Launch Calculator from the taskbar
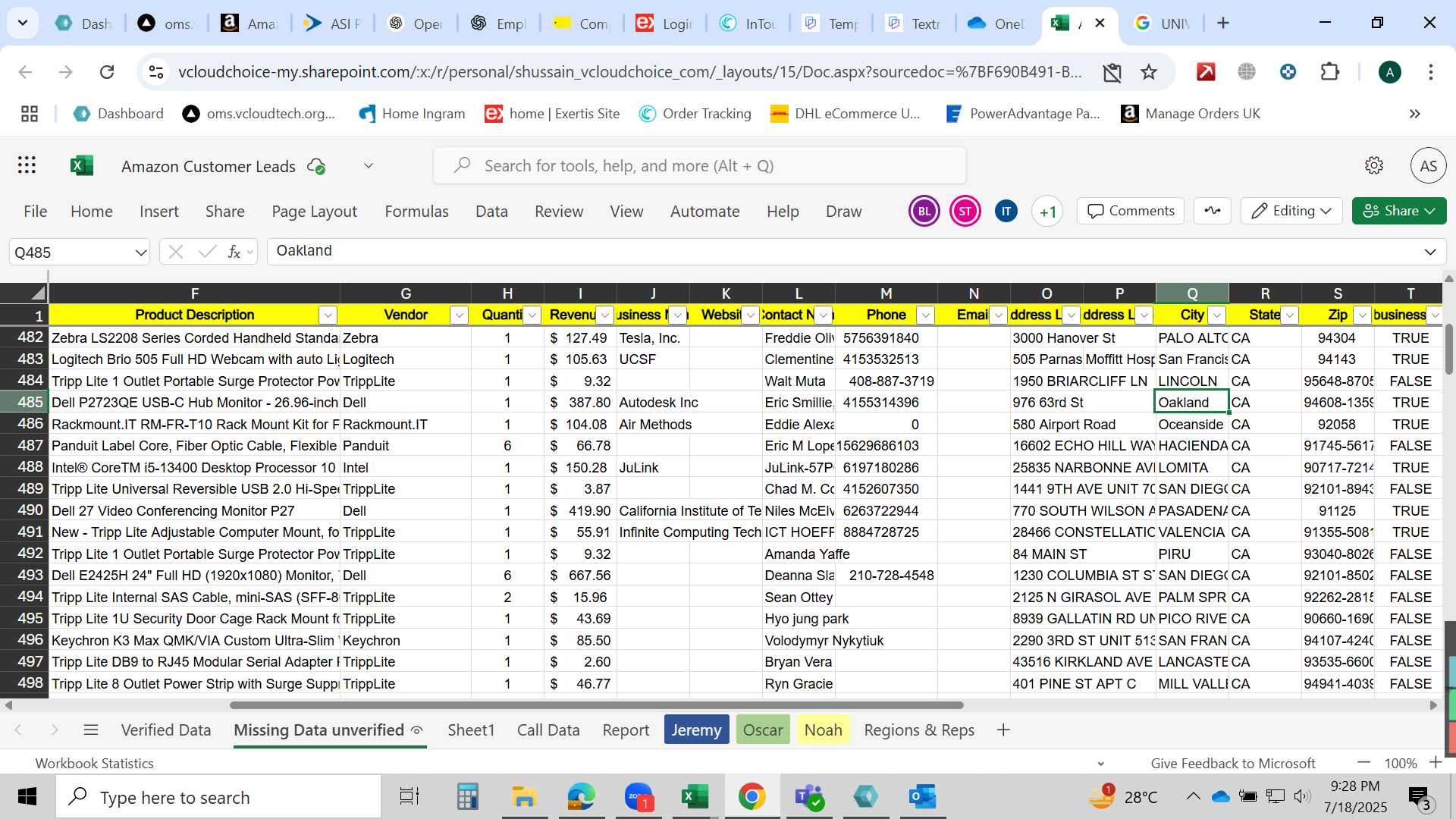Screen dimensions: 1456x819 coord(467,797)
